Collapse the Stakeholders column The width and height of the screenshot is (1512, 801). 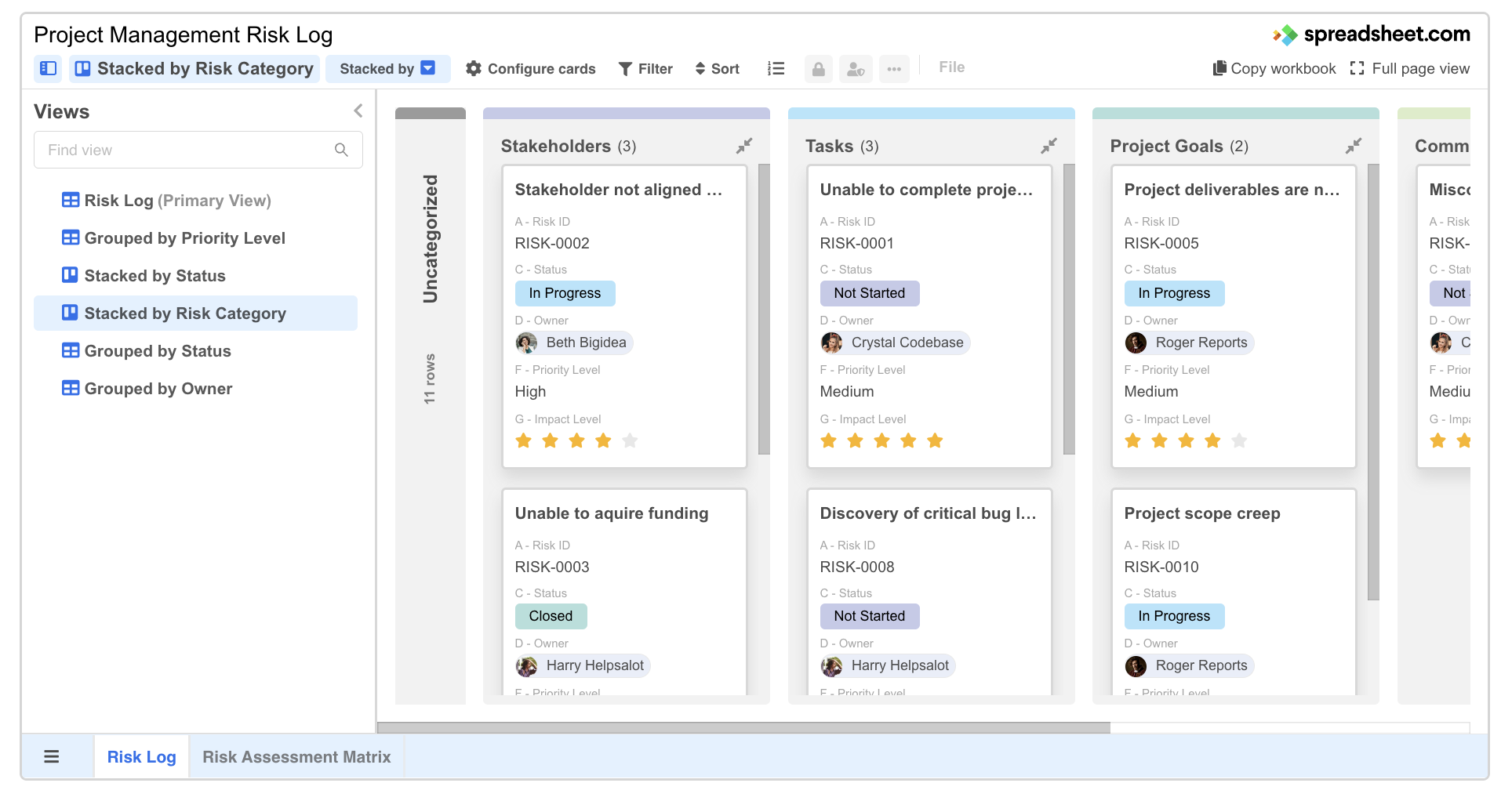pos(744,145)
